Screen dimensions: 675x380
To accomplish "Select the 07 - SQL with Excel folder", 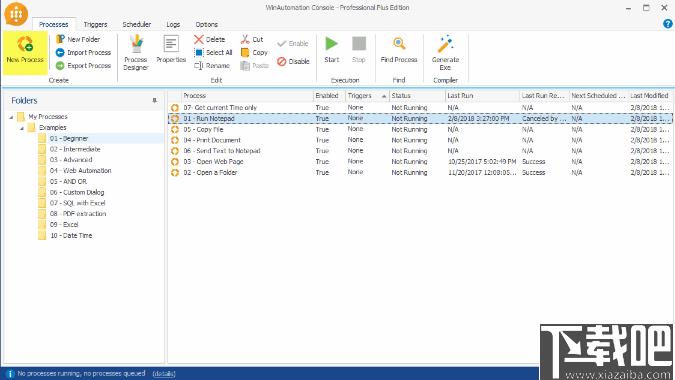I will pos(77,203).
